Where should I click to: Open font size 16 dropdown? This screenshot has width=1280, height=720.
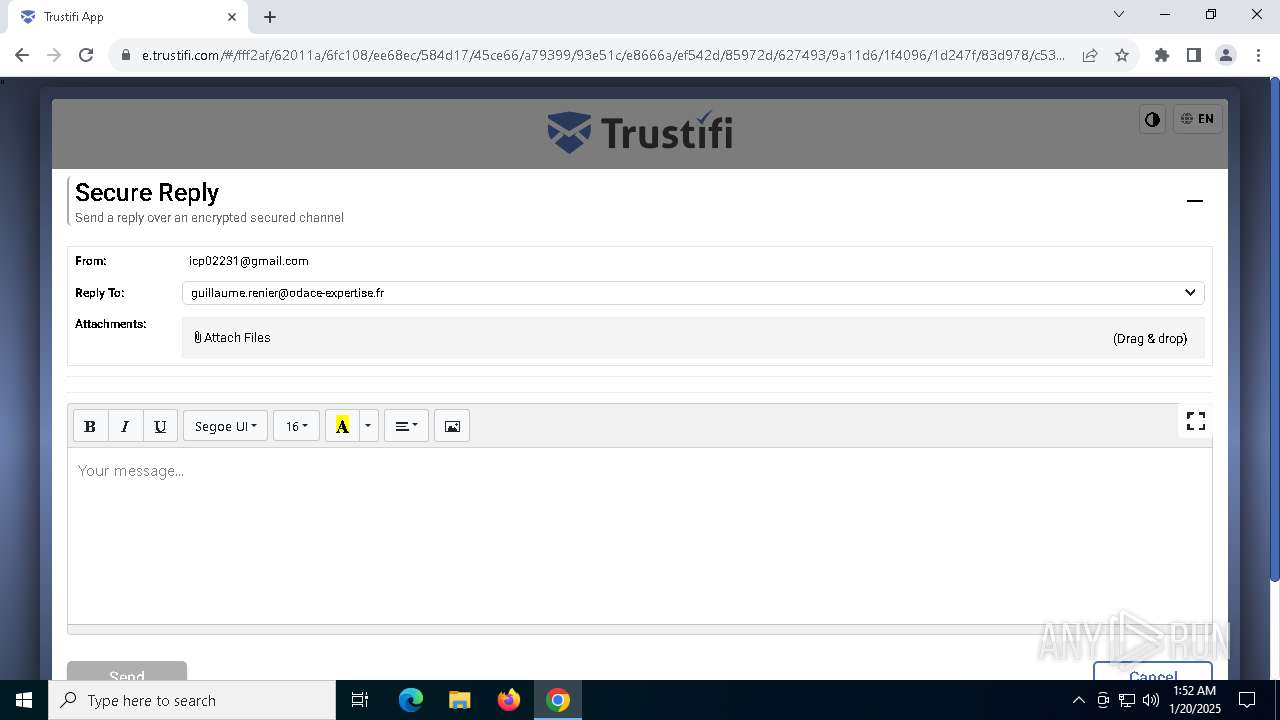pyautogui.click(x=296, y=426)
